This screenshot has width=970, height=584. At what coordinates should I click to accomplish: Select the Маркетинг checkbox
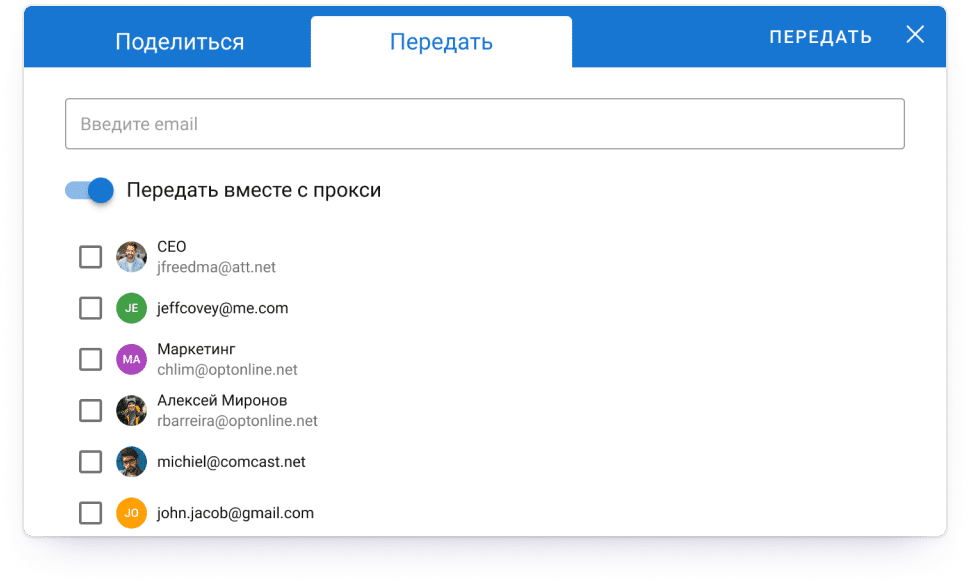pyautogui.click(x=90, y=359)
